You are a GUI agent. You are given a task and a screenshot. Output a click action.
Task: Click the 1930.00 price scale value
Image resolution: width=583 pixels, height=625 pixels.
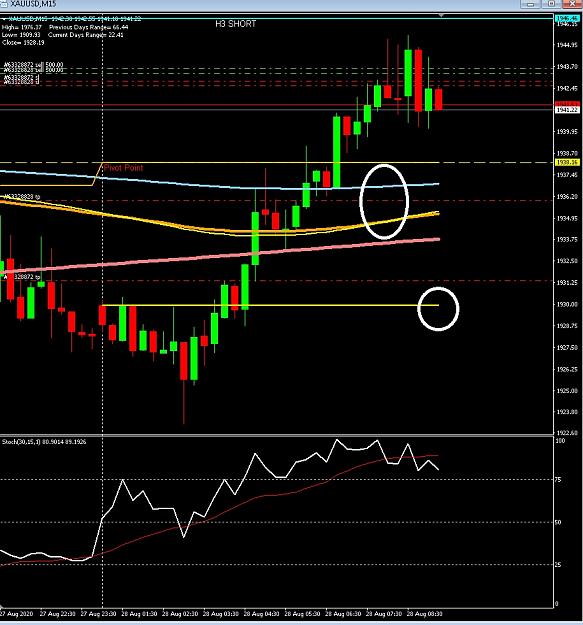567,304
